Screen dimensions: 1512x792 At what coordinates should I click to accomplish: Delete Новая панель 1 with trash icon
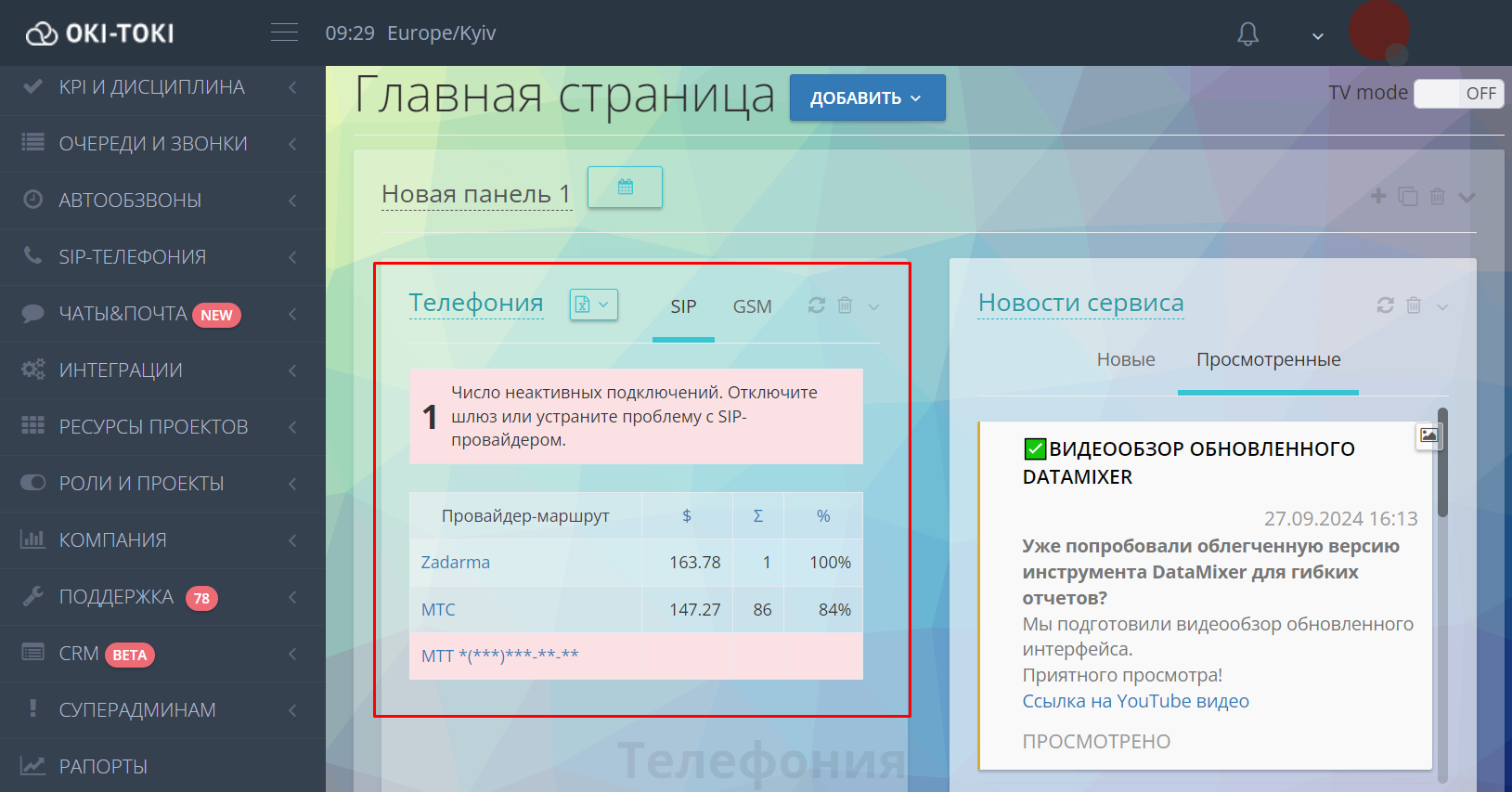pos(1437,197)
